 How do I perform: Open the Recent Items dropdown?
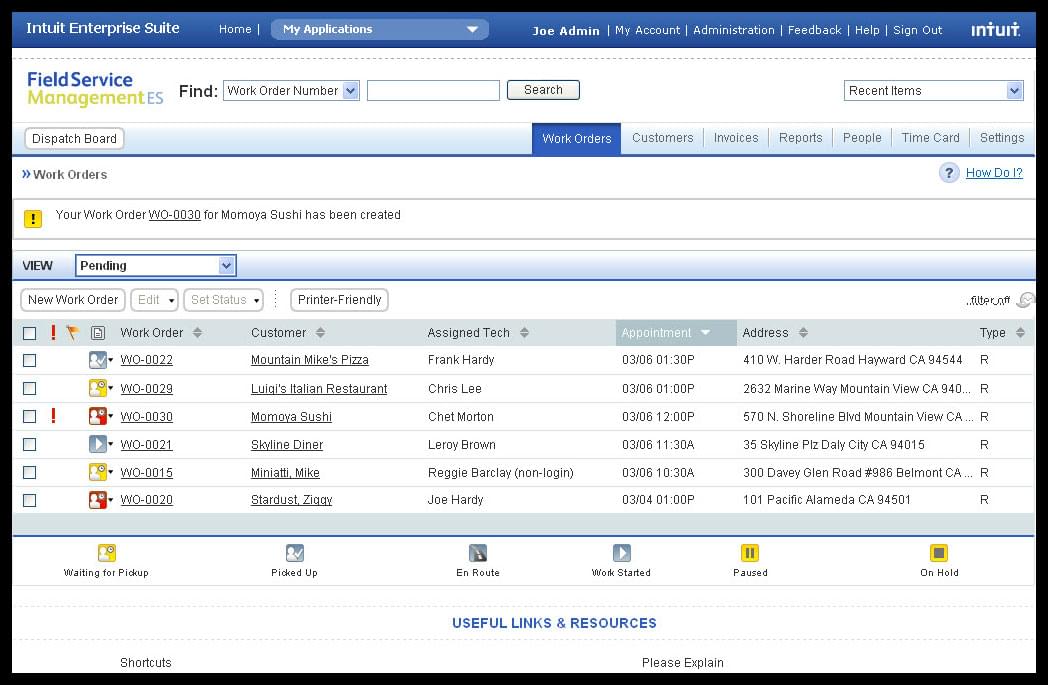933,90
